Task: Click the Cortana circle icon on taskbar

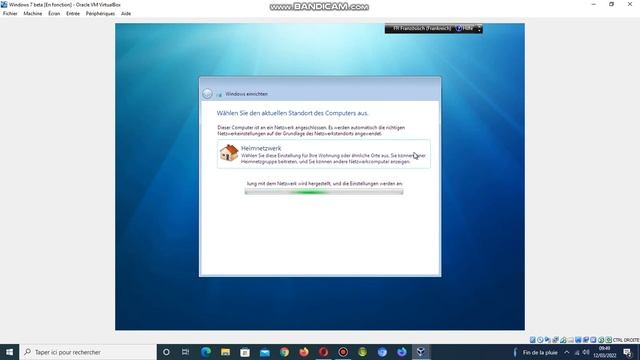Action: pyautogui.click(x=166, y=352)
